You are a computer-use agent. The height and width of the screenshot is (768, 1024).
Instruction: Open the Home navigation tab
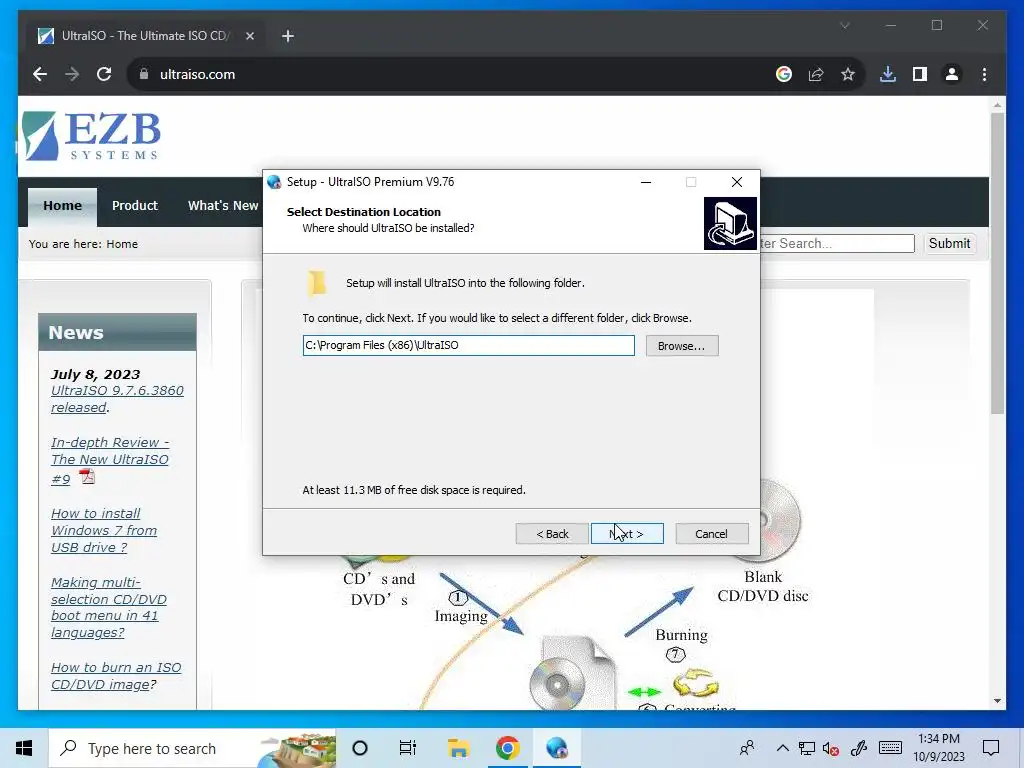[x=63, y=206]
